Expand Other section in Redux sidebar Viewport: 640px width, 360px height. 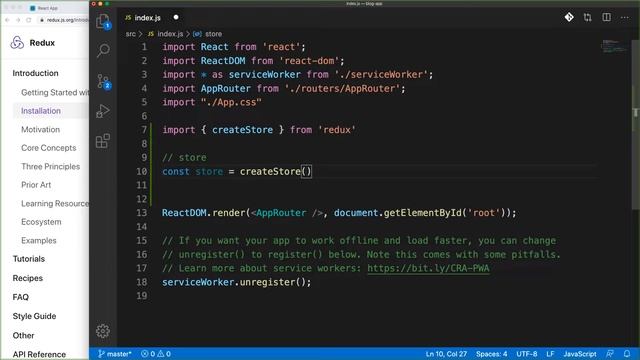click(23, 335)
